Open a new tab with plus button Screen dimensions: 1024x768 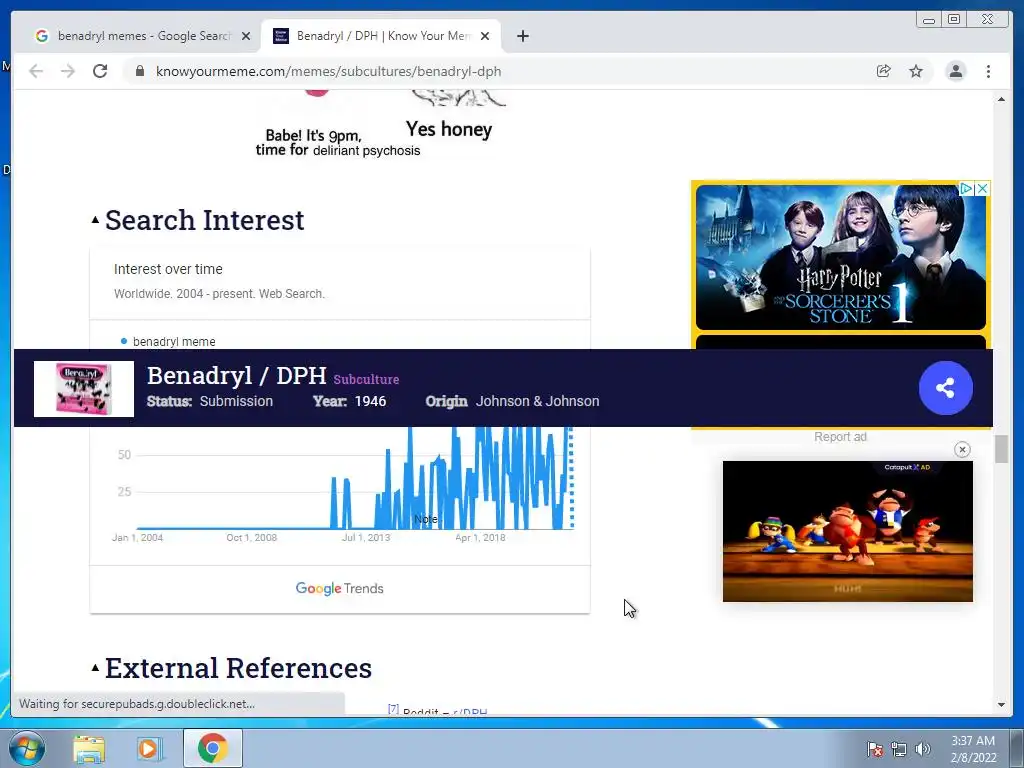click(522, 36)
